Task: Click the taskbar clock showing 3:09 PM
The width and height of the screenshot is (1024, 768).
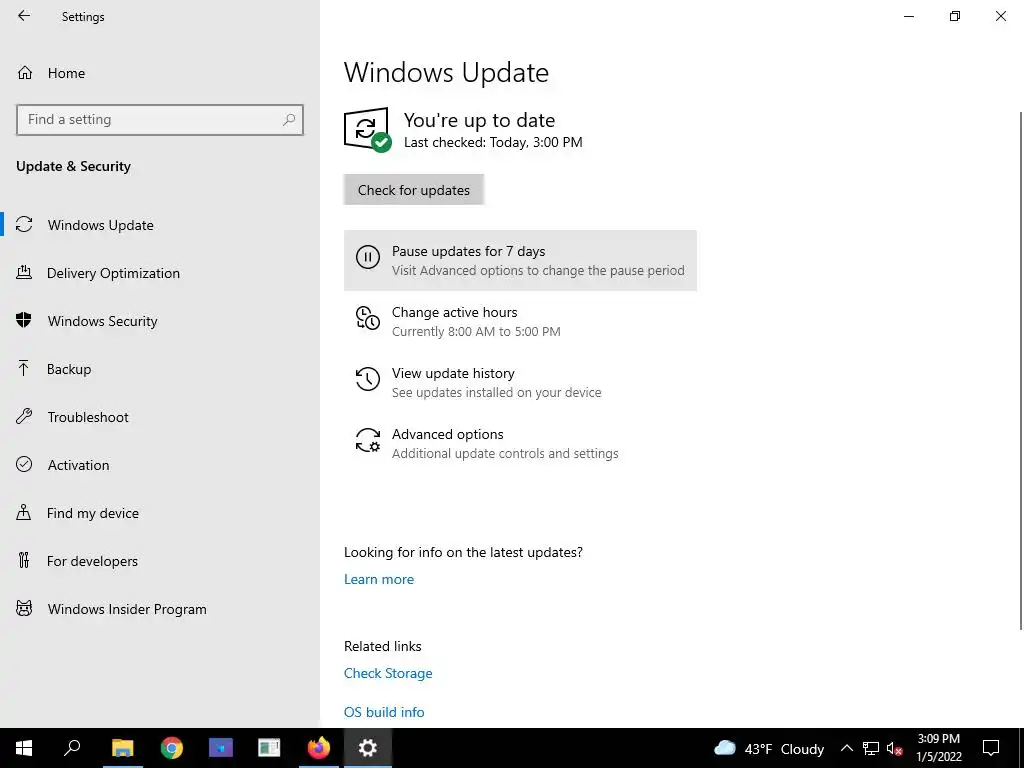Action: [938, 748]
